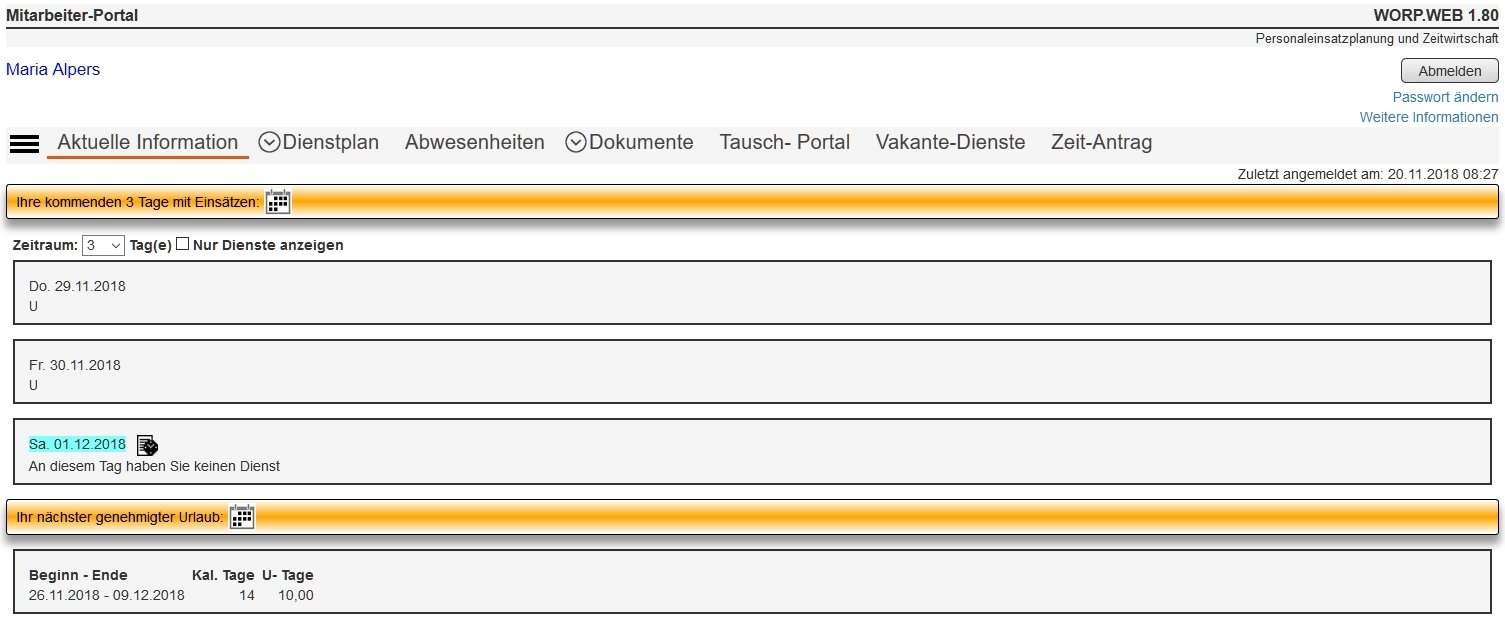
Task: Click the circled chevron icon before Dienstplan
Action: pos(268,142)
